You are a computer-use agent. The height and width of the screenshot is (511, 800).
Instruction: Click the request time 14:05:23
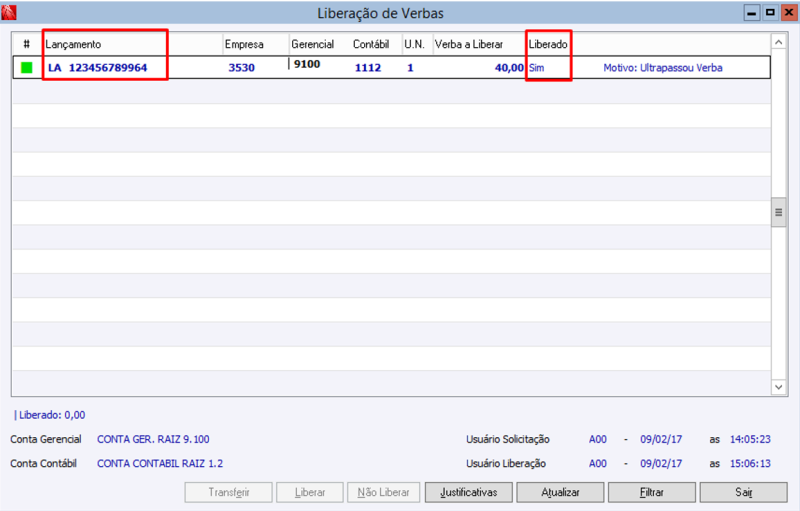(x=750, y=439)
